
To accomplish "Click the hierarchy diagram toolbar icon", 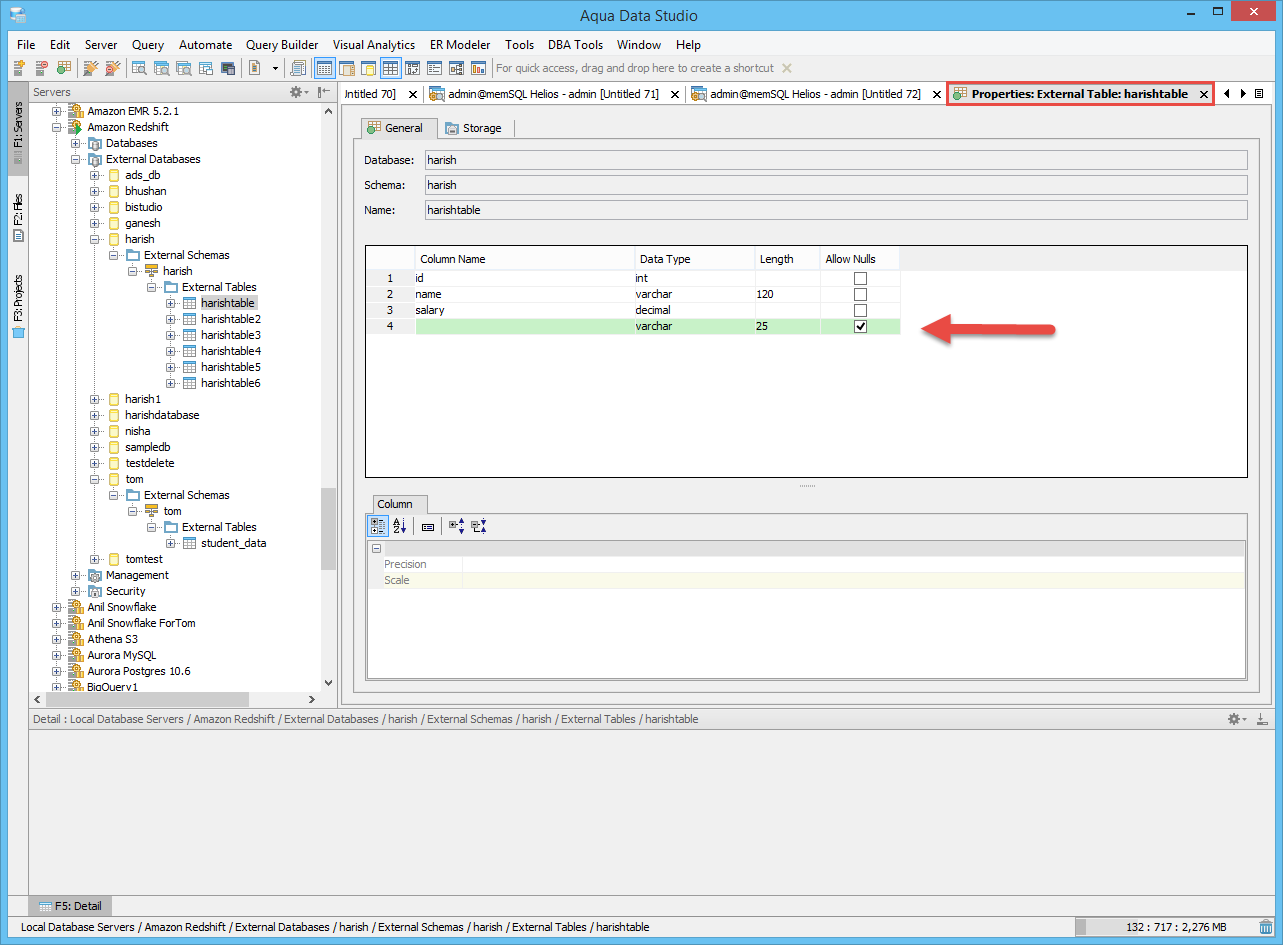I will [x=456, y=68].
